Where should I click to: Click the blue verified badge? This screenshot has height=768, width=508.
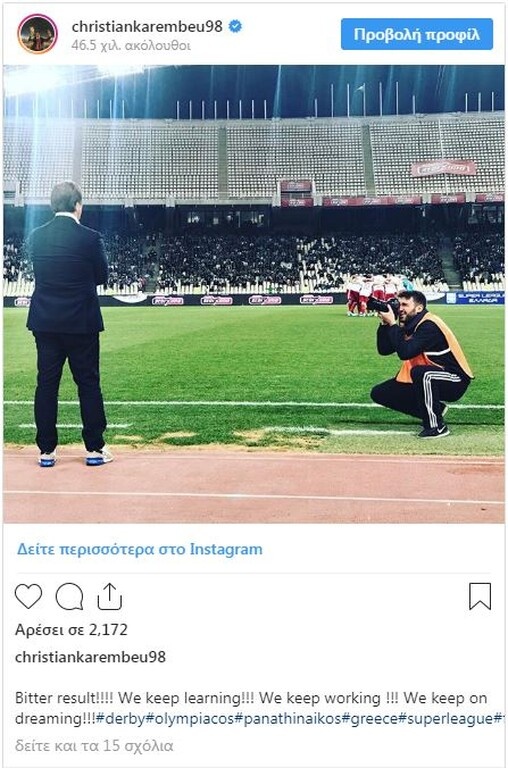tap(236, 26)
